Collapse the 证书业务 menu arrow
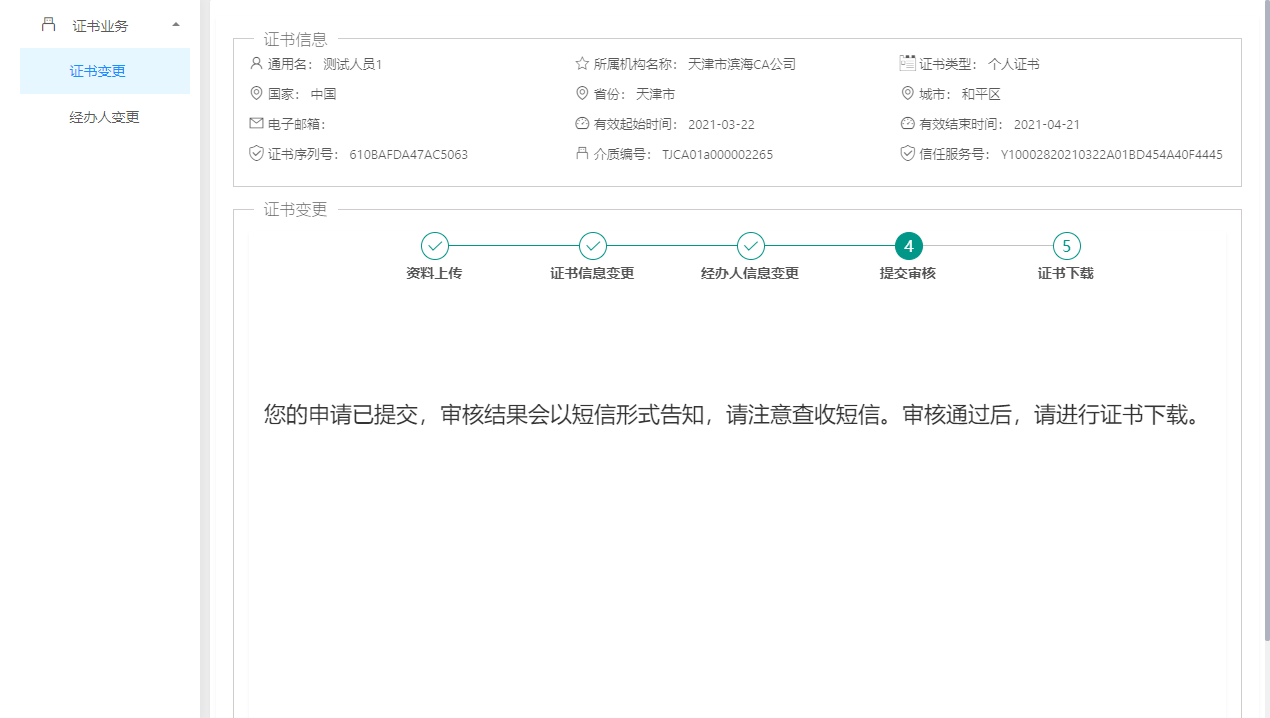1270x718 pixels. click(176, 25)
